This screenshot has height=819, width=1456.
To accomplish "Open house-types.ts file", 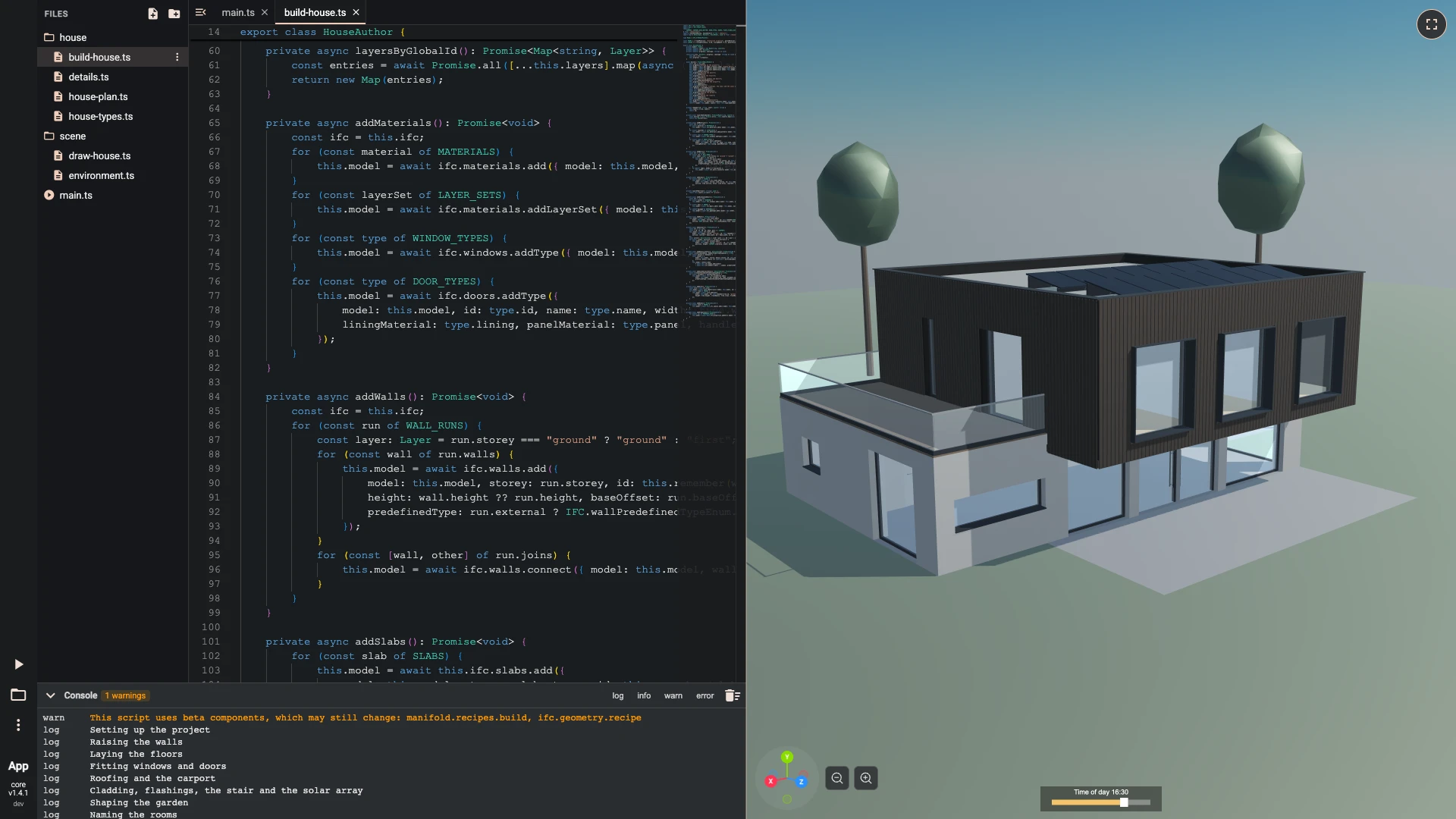I will 112,116.
